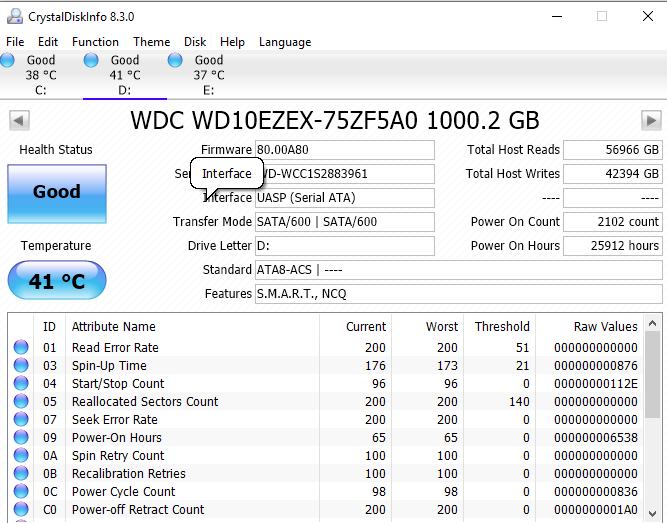Click the 41 °C temperature button
This screenshot has height=523, width=667.
pos(56,281)
